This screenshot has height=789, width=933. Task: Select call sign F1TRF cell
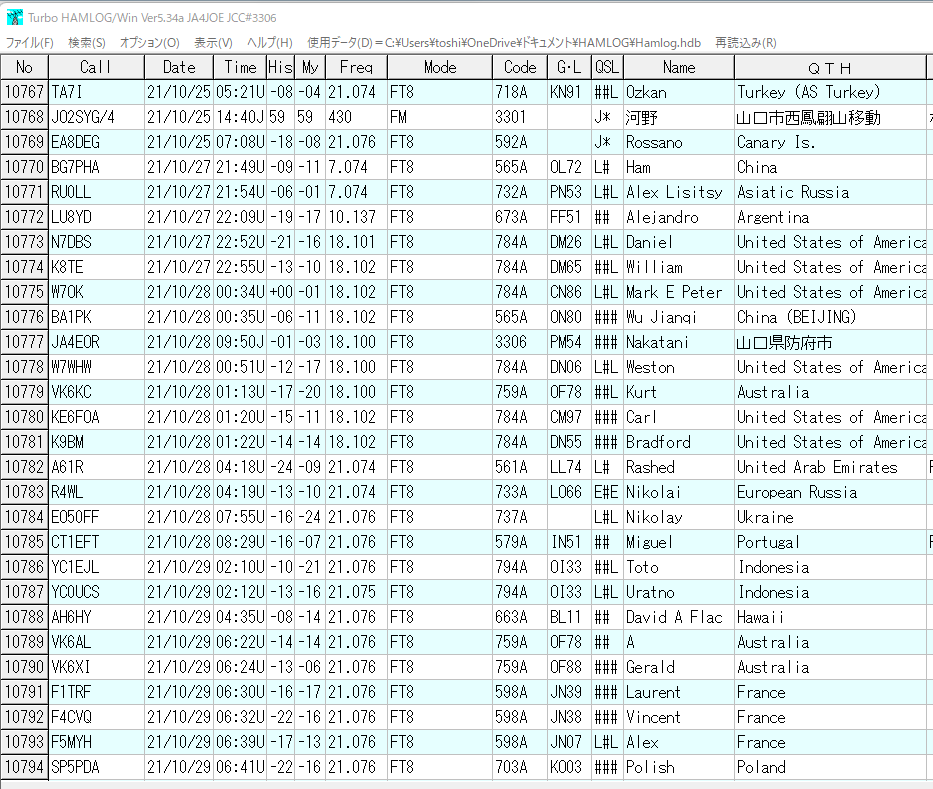pyautogui.click(x=97, y=692)
